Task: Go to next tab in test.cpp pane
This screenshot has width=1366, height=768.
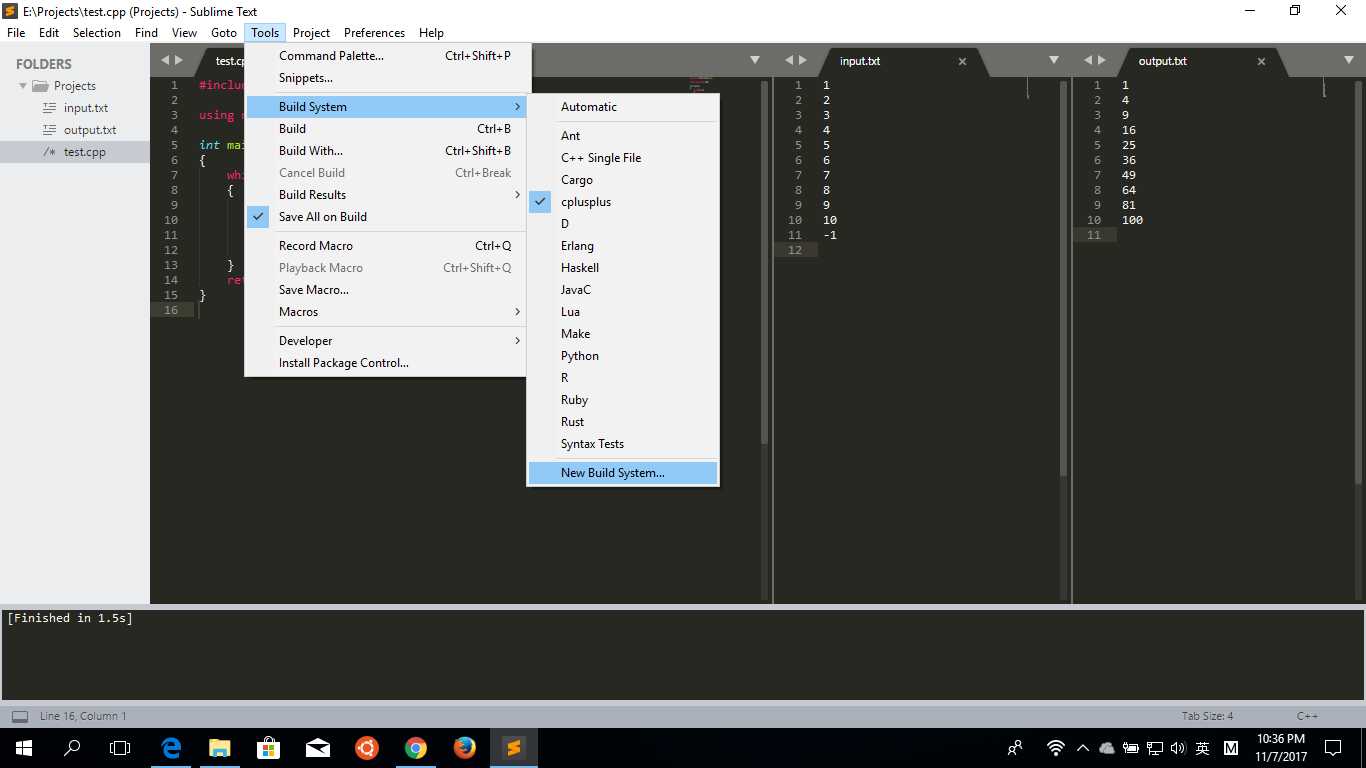Action: [179, 60]
